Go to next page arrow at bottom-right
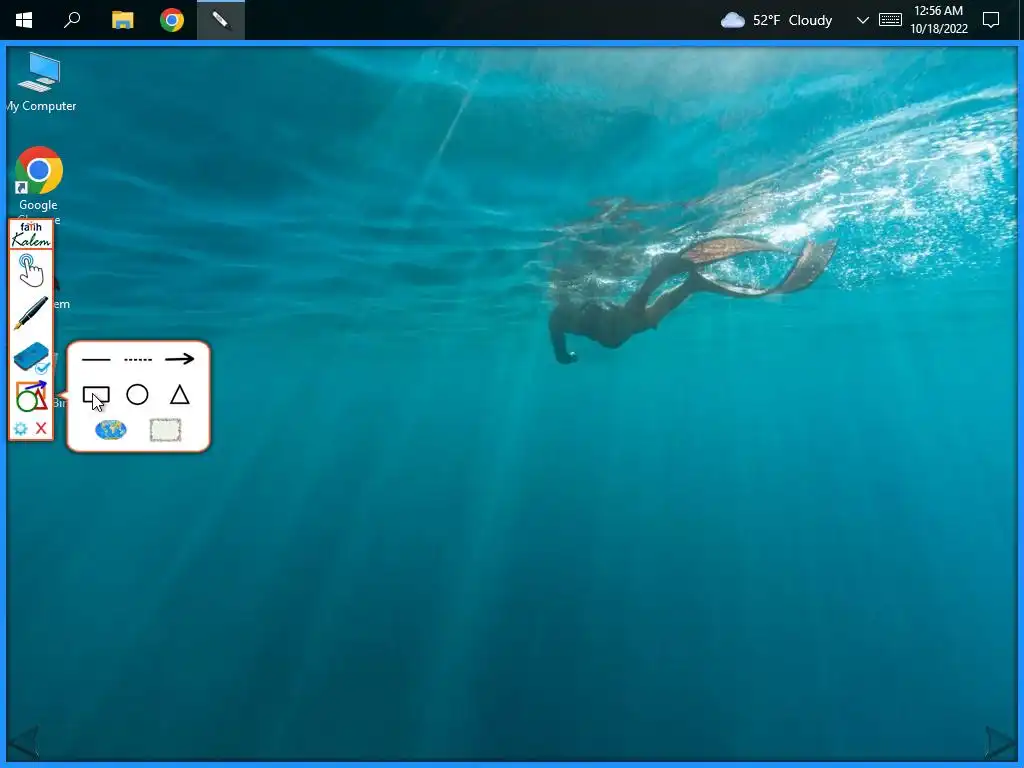This screenshot has width=1024, height=768. (x=1000, y=742)
